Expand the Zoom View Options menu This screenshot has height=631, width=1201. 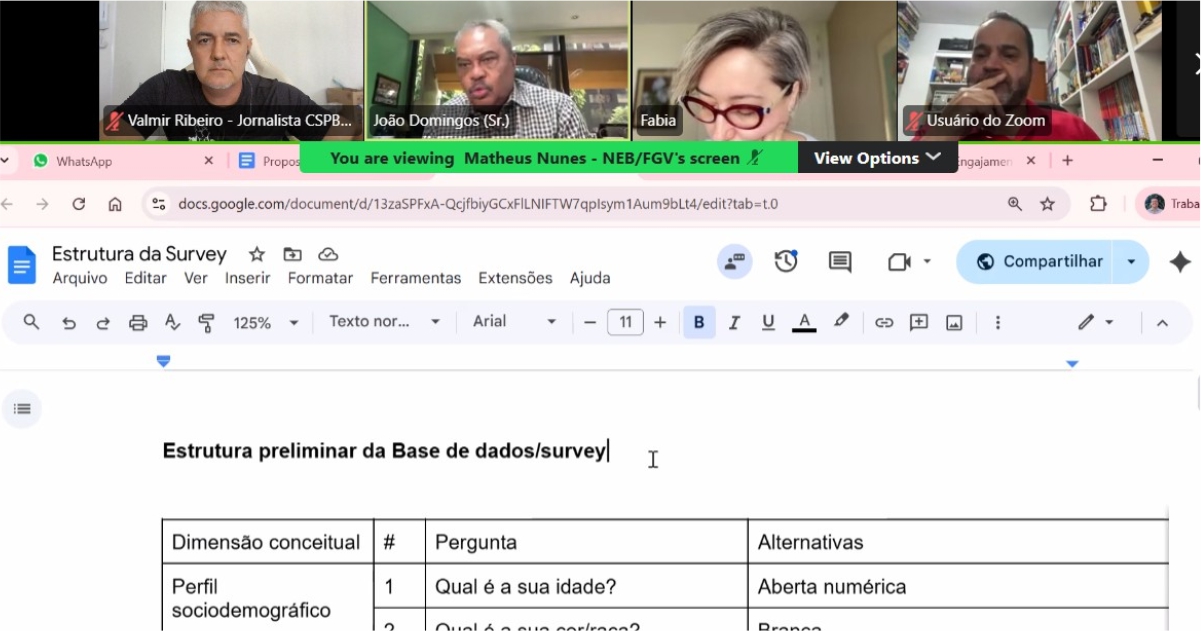pos(877,158)
